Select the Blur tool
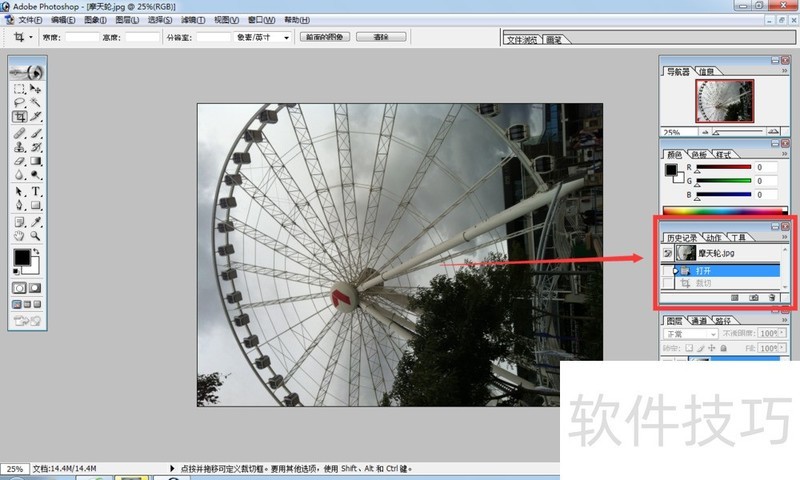 pos(19,175)
